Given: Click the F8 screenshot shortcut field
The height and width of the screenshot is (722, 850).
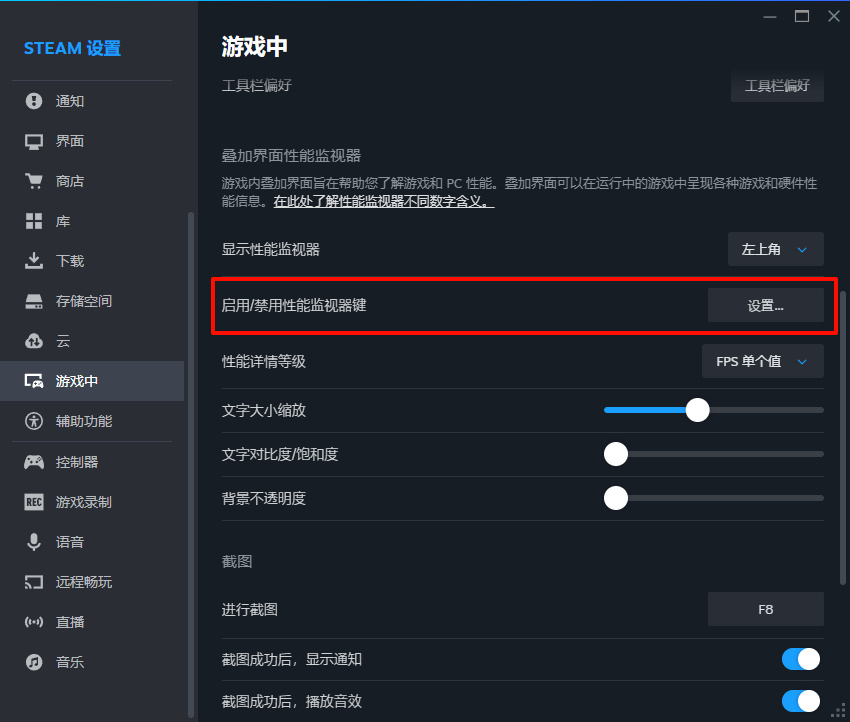Looking at the screenshot, I should (765, 609).
